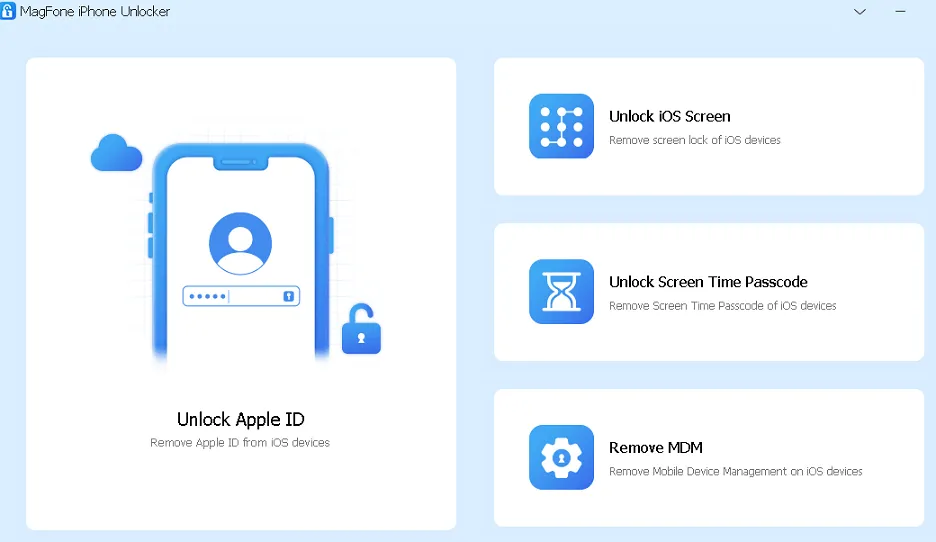The width and height of the screenshot is (936, 542).
Task: Click "Remove Mobile Device Management" description text
Action: pos(735,472)
